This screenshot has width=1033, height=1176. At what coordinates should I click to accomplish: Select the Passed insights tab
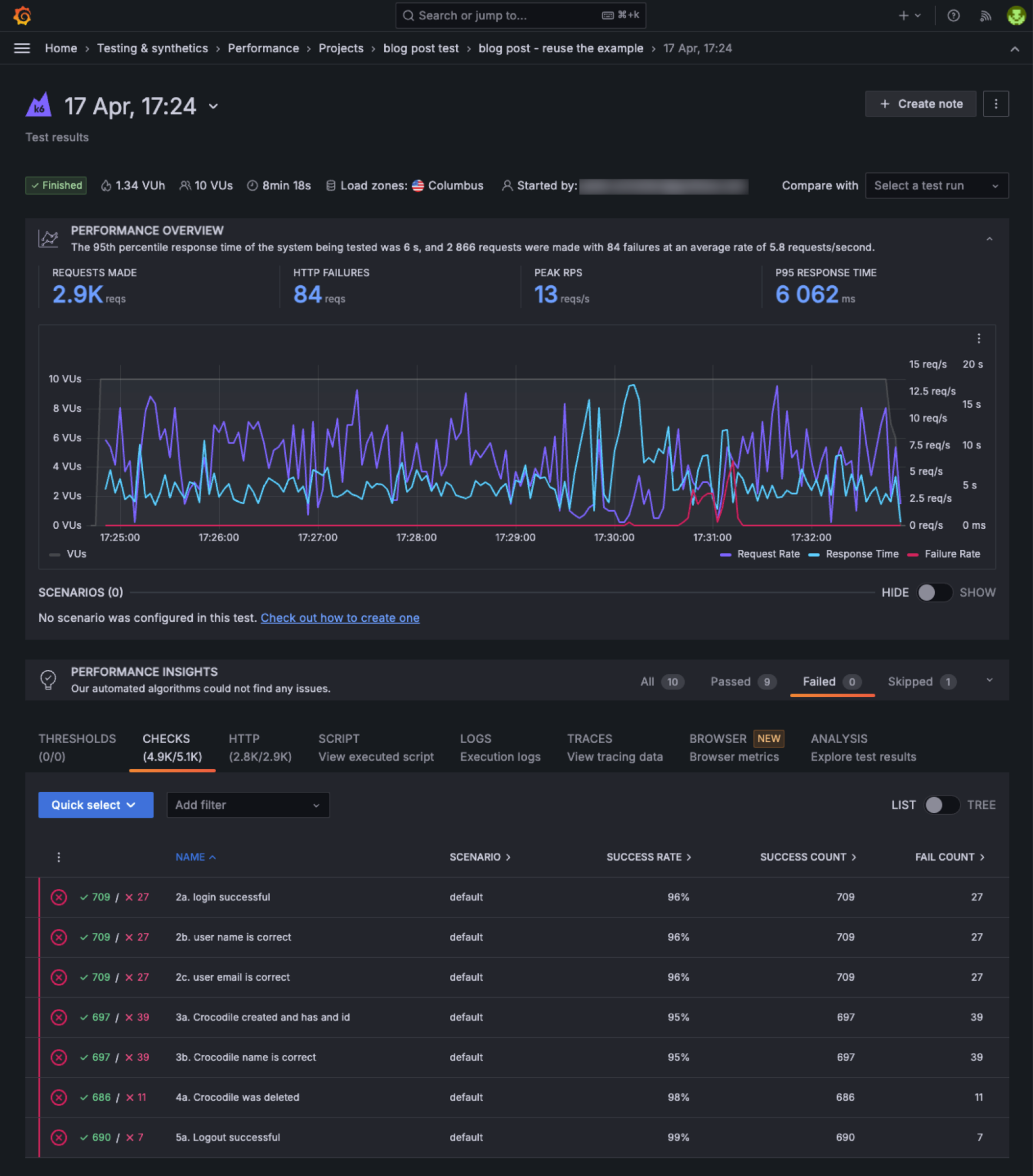click(x=742, y=681)
